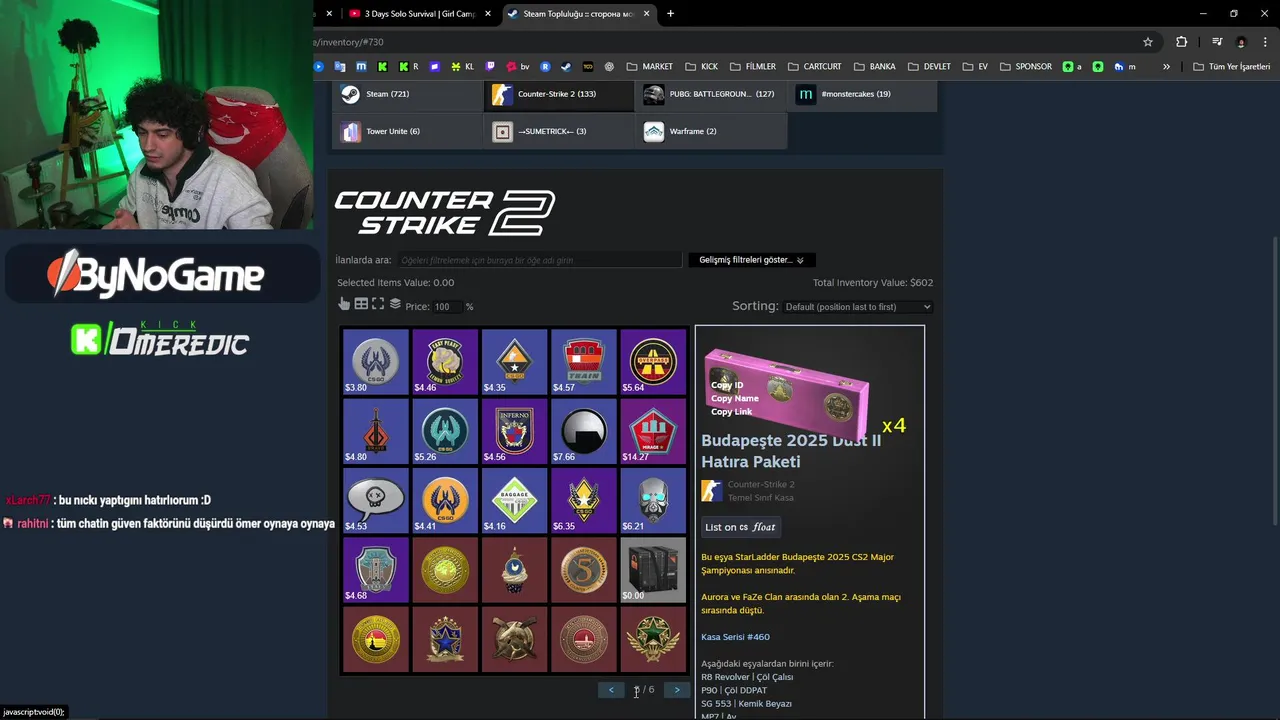Click Copy Name on the item
Screen dimensions: 1280x720
tap(735, 398)
